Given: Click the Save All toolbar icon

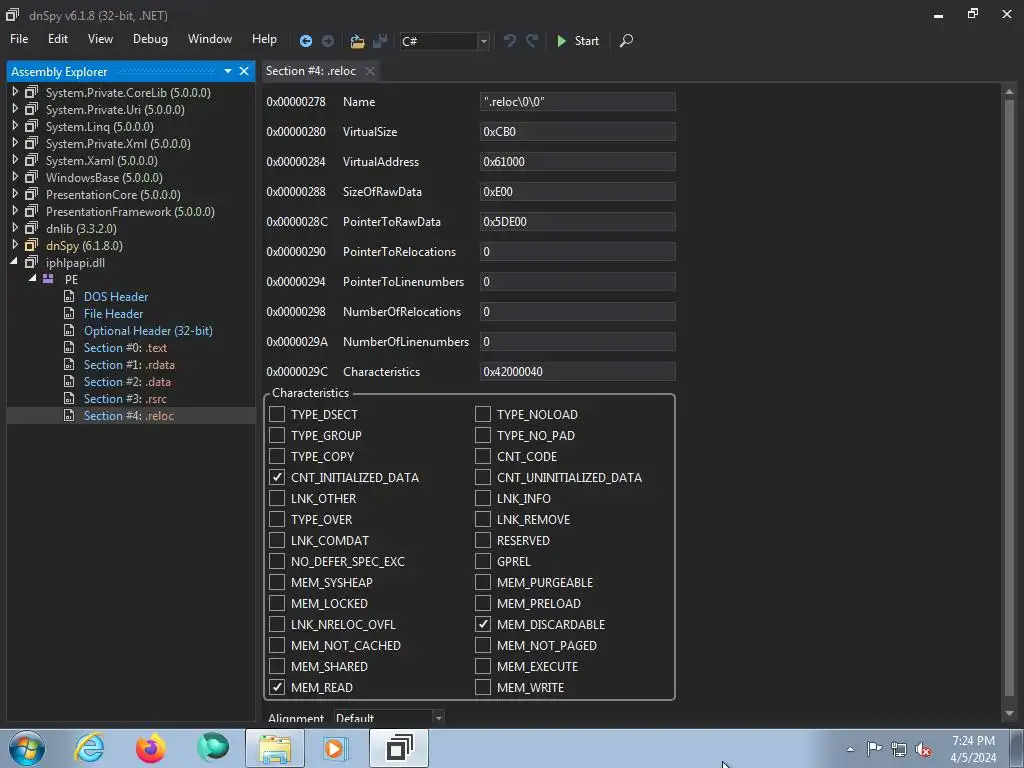Looking at the screenshot, I should coord(379,41).
